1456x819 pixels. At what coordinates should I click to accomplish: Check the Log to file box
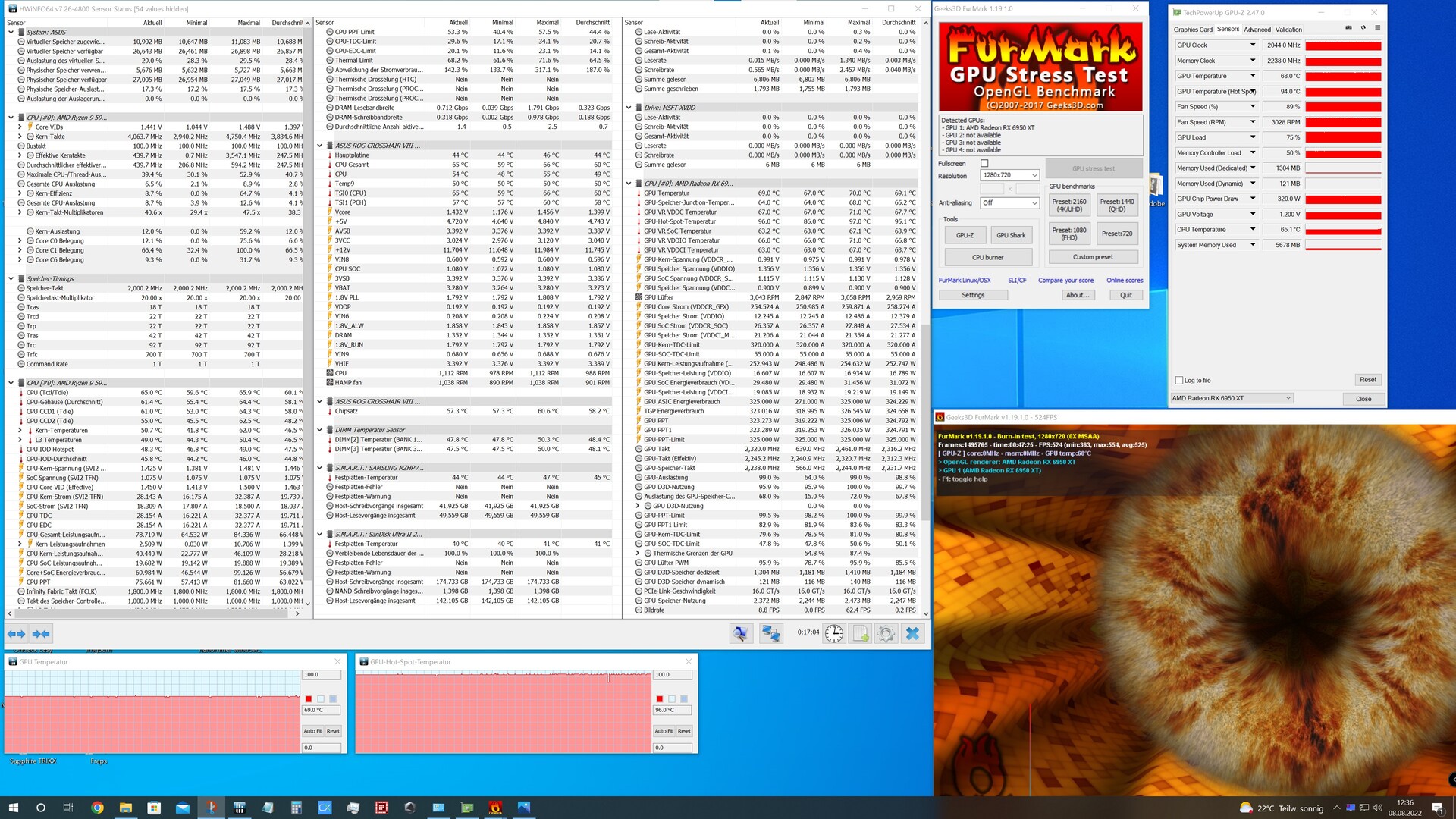click(x=1179, y=381)
